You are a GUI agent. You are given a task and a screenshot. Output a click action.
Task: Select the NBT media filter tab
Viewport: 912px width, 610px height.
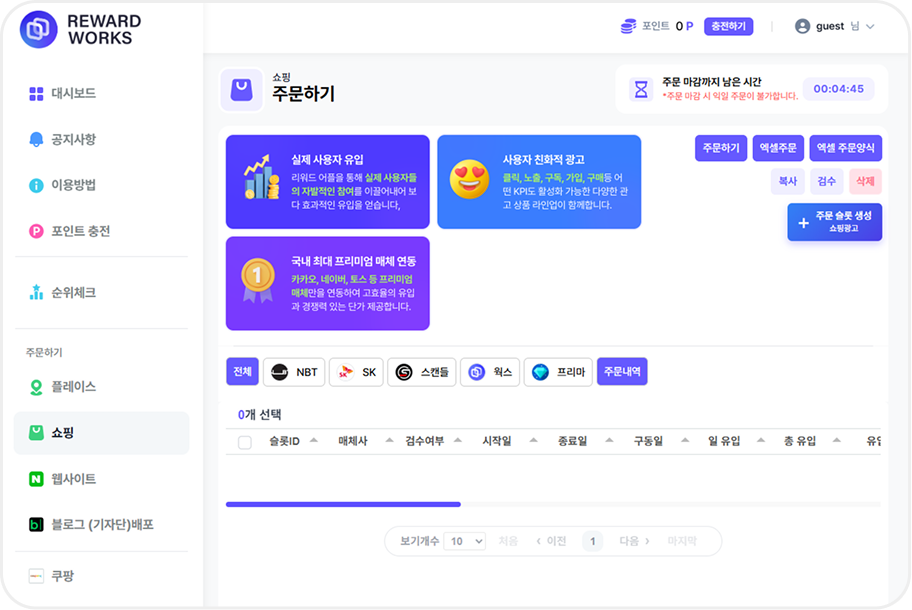294,372
